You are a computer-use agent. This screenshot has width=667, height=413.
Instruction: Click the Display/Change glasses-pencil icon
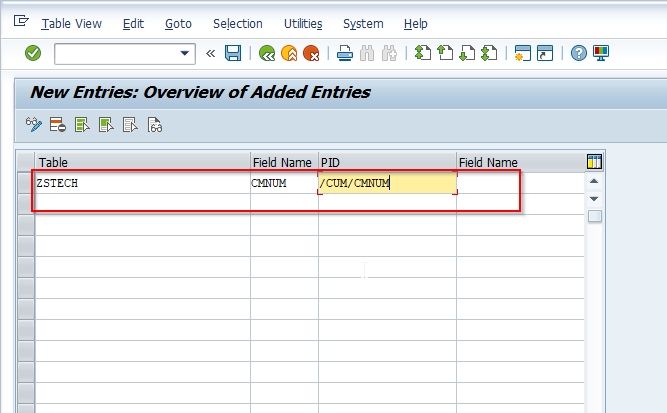34,125
